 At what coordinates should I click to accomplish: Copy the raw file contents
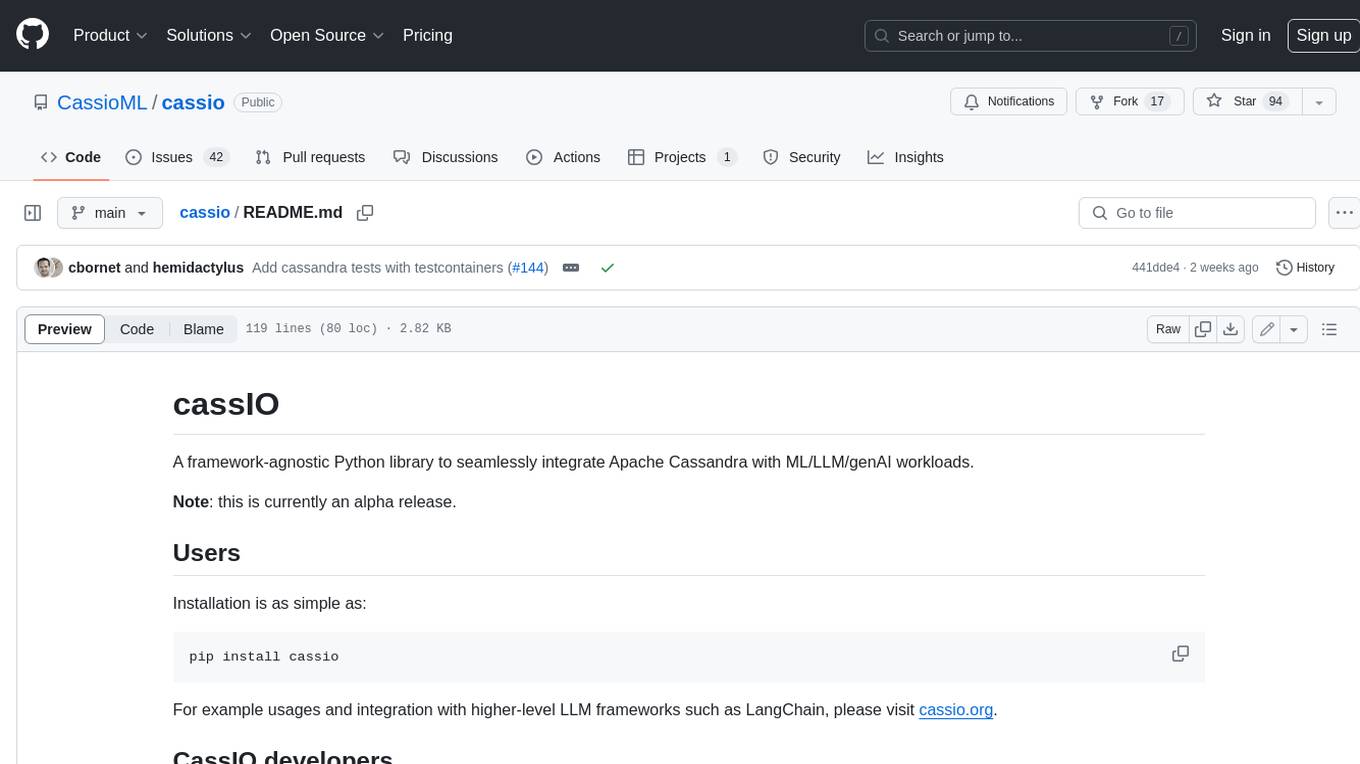coord(1203,329)
